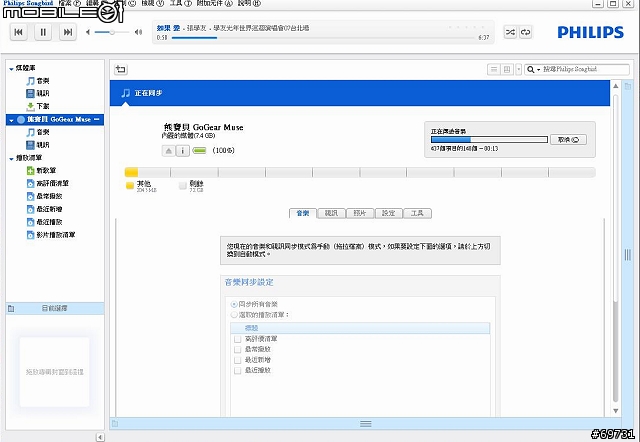Mute volume with the small speaker icon
Screen dimensions: 640x442
pos(88,32)
